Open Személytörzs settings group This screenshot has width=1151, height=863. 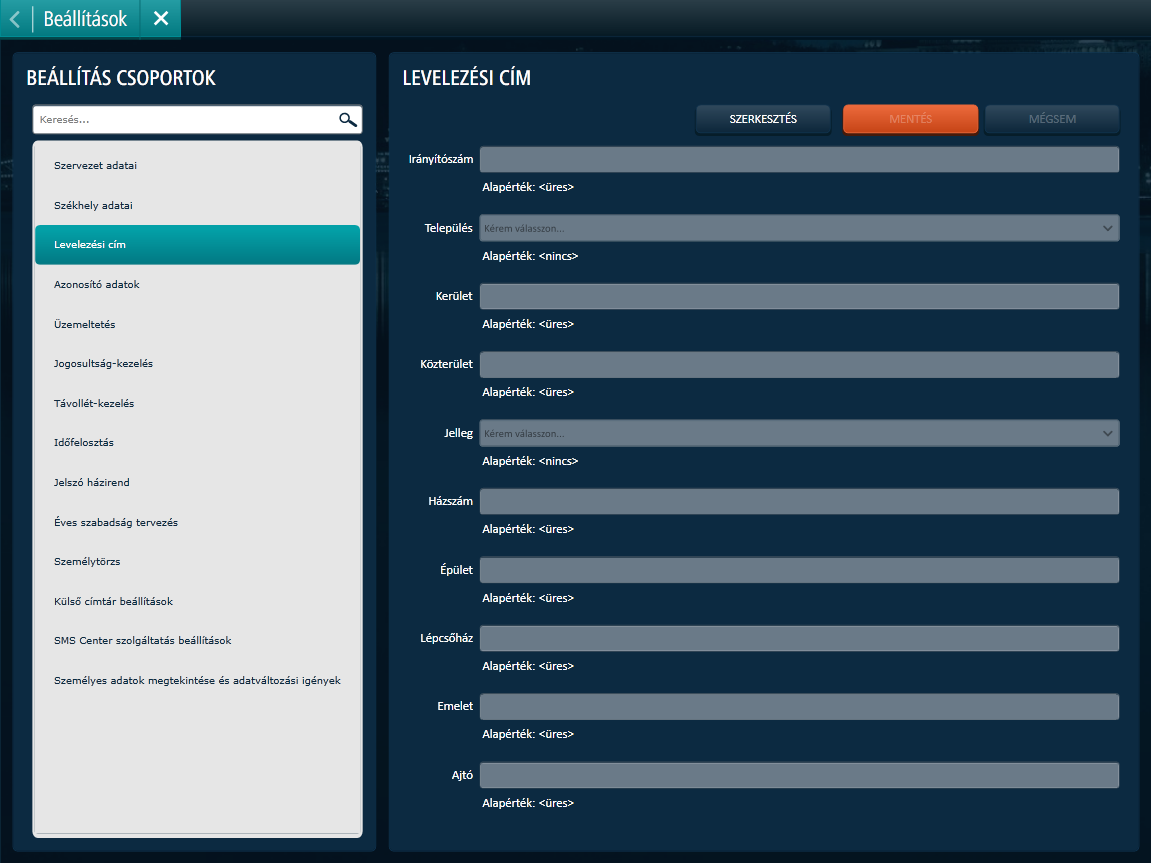click(197, 561)
